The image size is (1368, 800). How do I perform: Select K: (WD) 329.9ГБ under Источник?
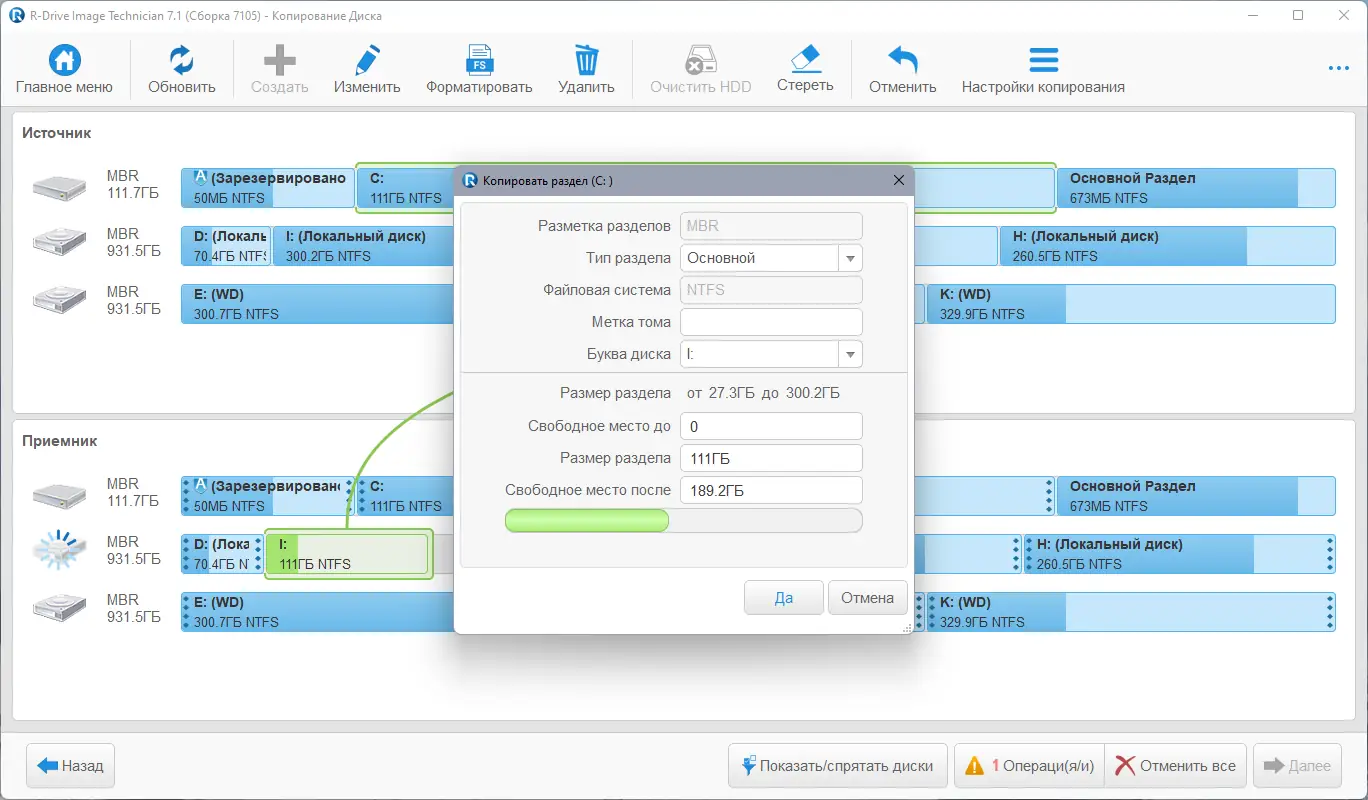[x=1131, y=304]
